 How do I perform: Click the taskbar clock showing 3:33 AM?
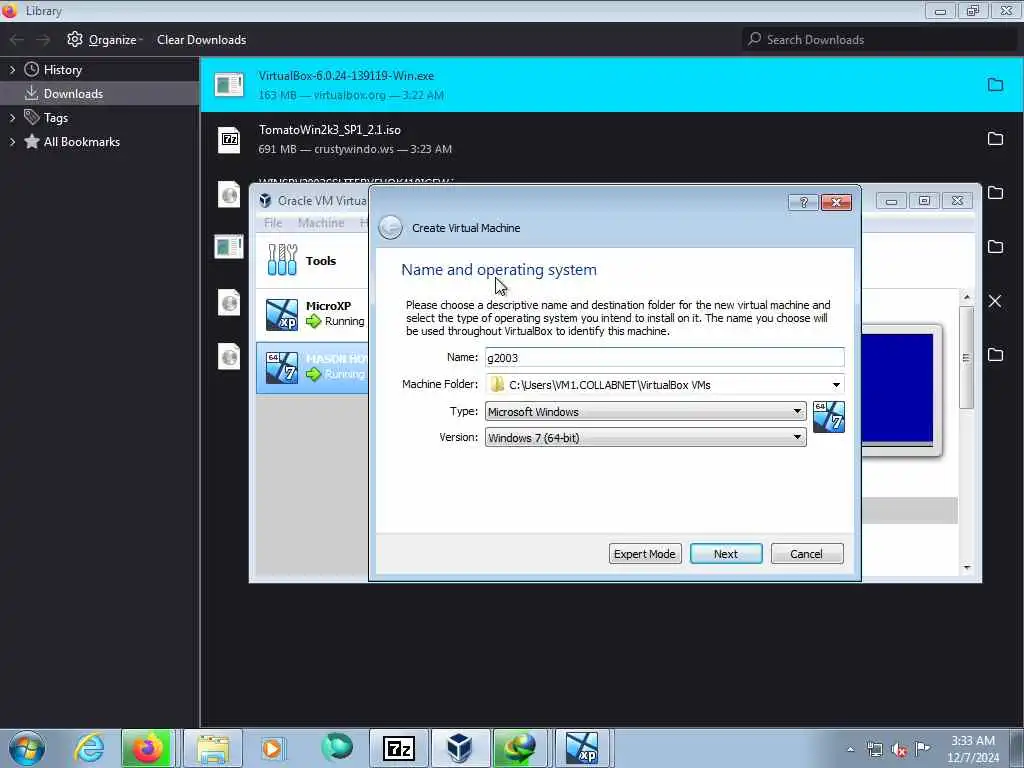click(973, 749)
